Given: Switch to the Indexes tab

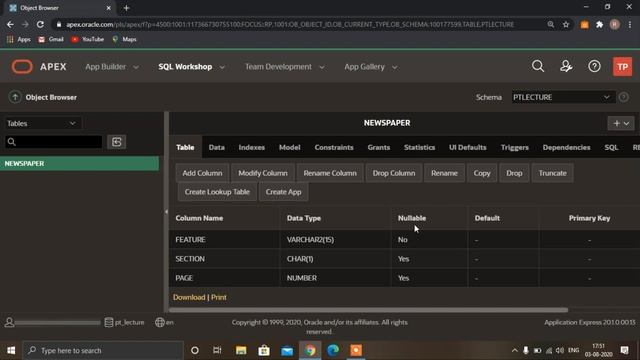Looking at the screenshot, I should click(251, 147).
